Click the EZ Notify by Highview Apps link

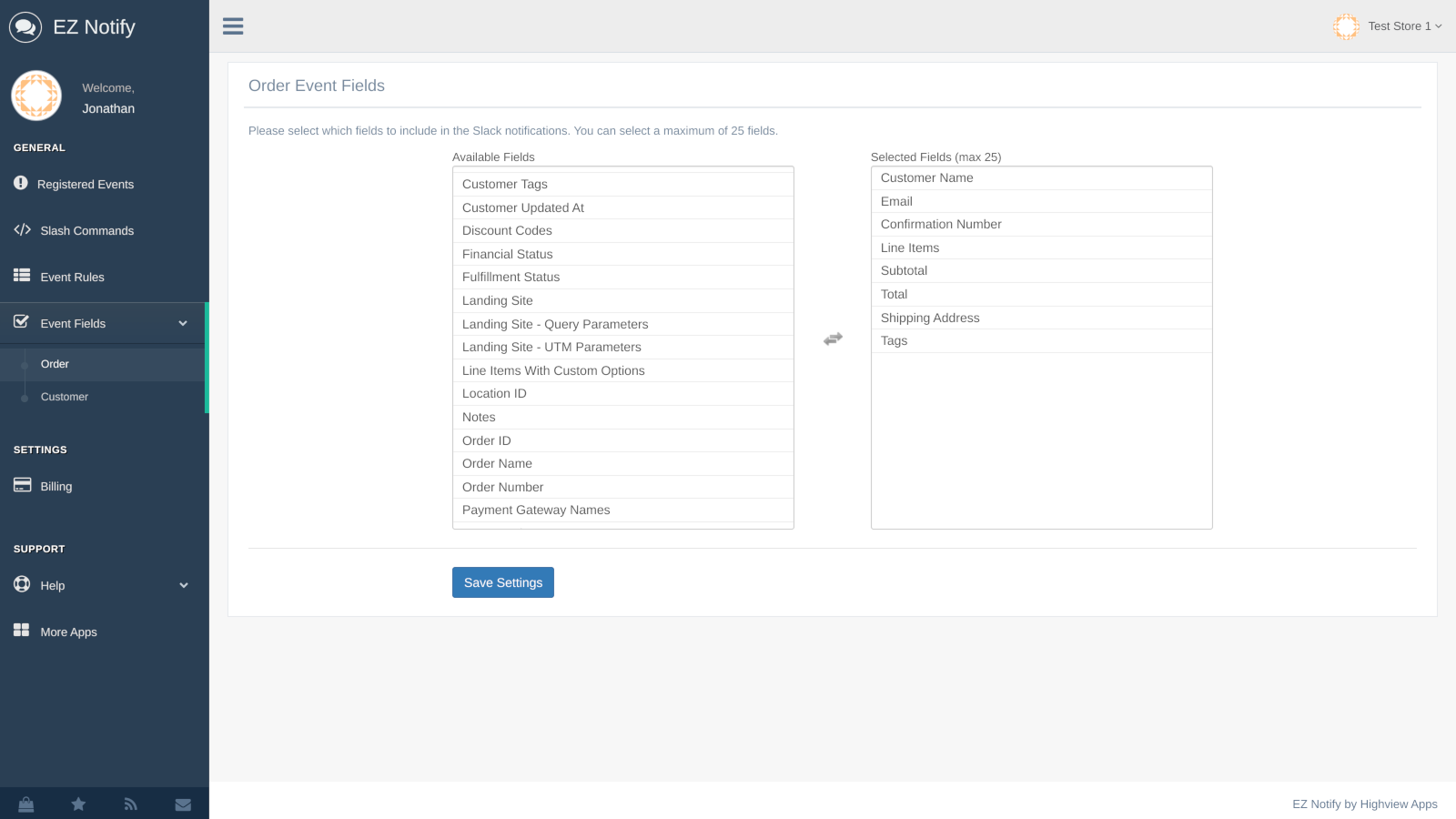(x=1364, y=804)
